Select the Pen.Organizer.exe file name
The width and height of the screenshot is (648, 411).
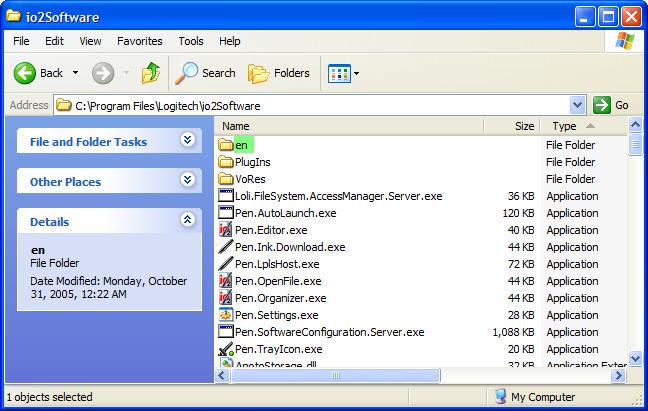pyautogui.click(x=281, y=298)
